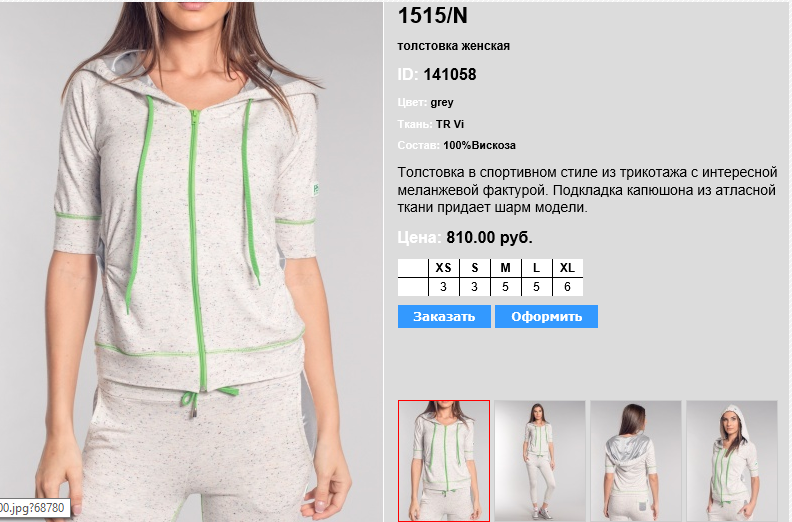This screenshot has height=522, width=792.
Task: Select the first front-view thumbnail with red border
Action: (443, 460)
